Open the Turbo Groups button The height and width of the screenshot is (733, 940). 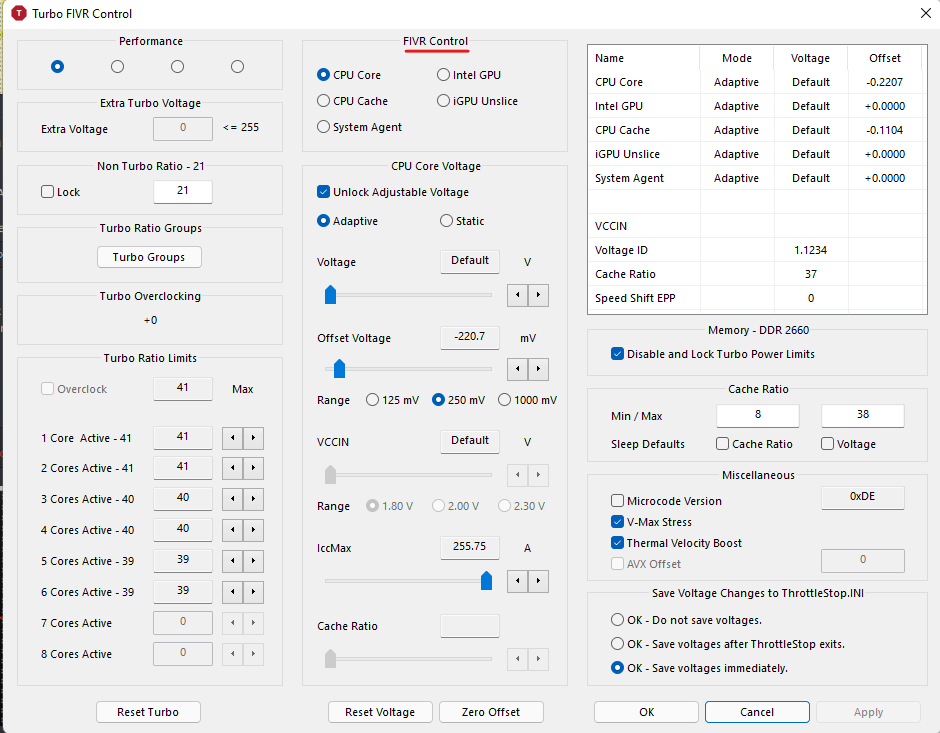[x=149, y=257]
